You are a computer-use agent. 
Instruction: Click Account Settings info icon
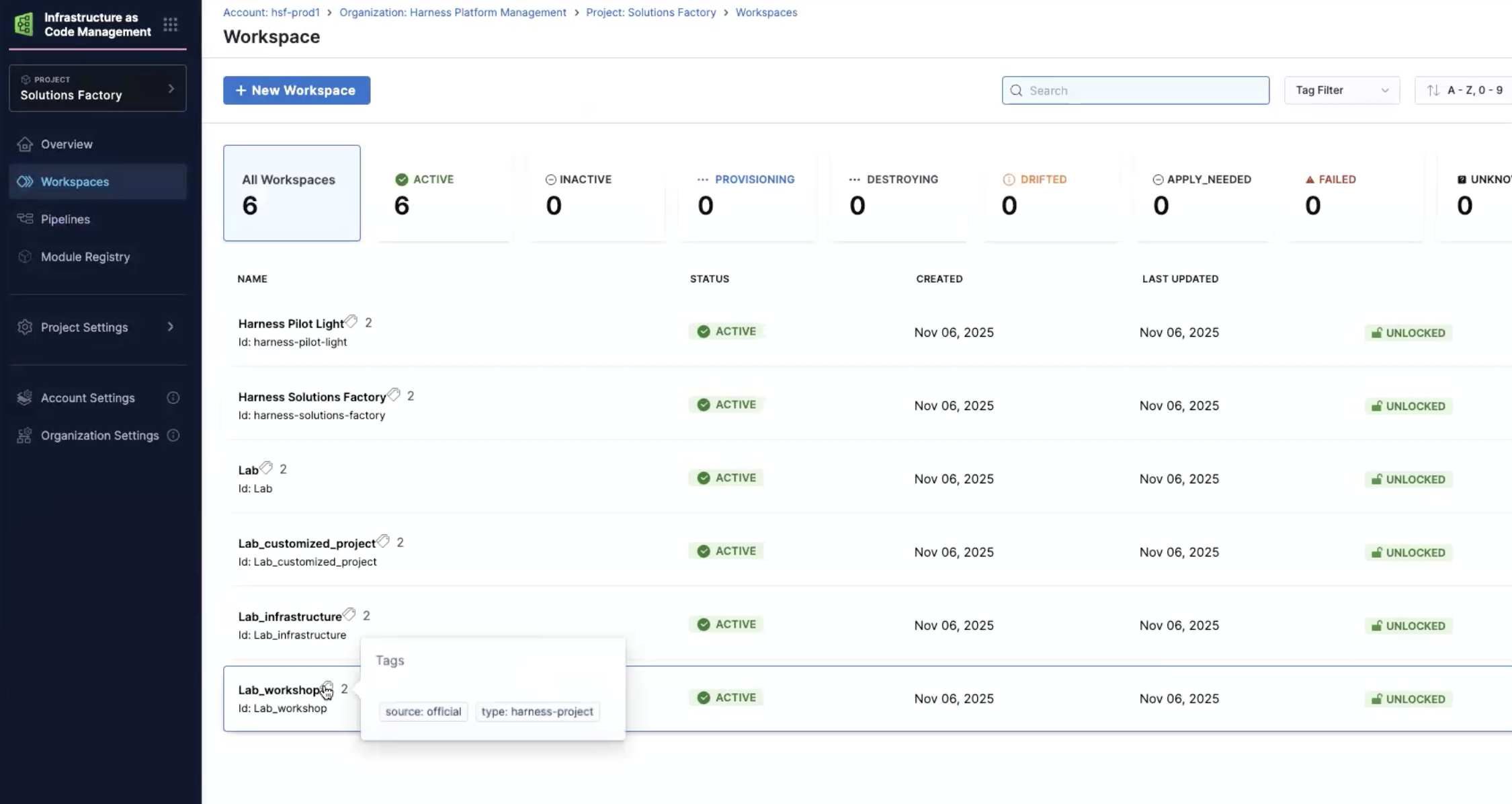(173, 398)
